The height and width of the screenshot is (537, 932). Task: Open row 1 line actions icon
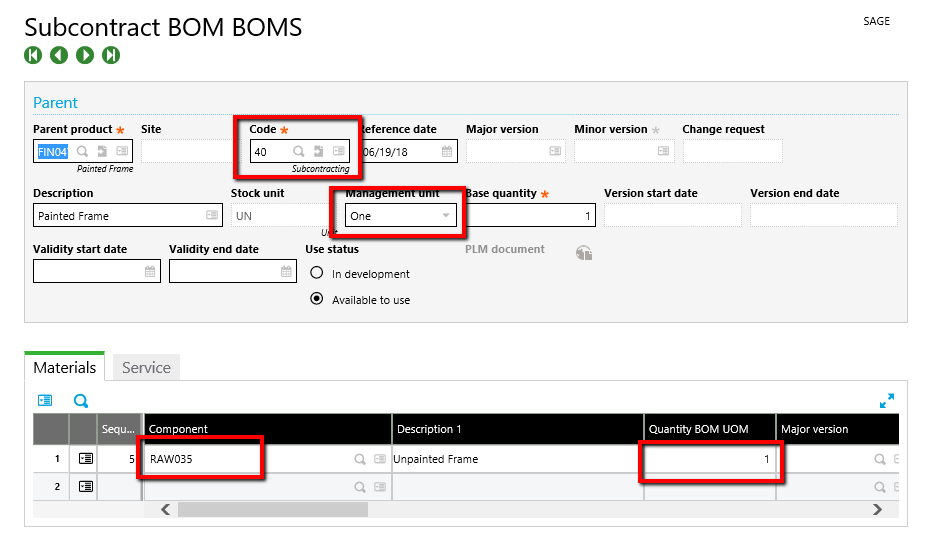tap(86, 459)
